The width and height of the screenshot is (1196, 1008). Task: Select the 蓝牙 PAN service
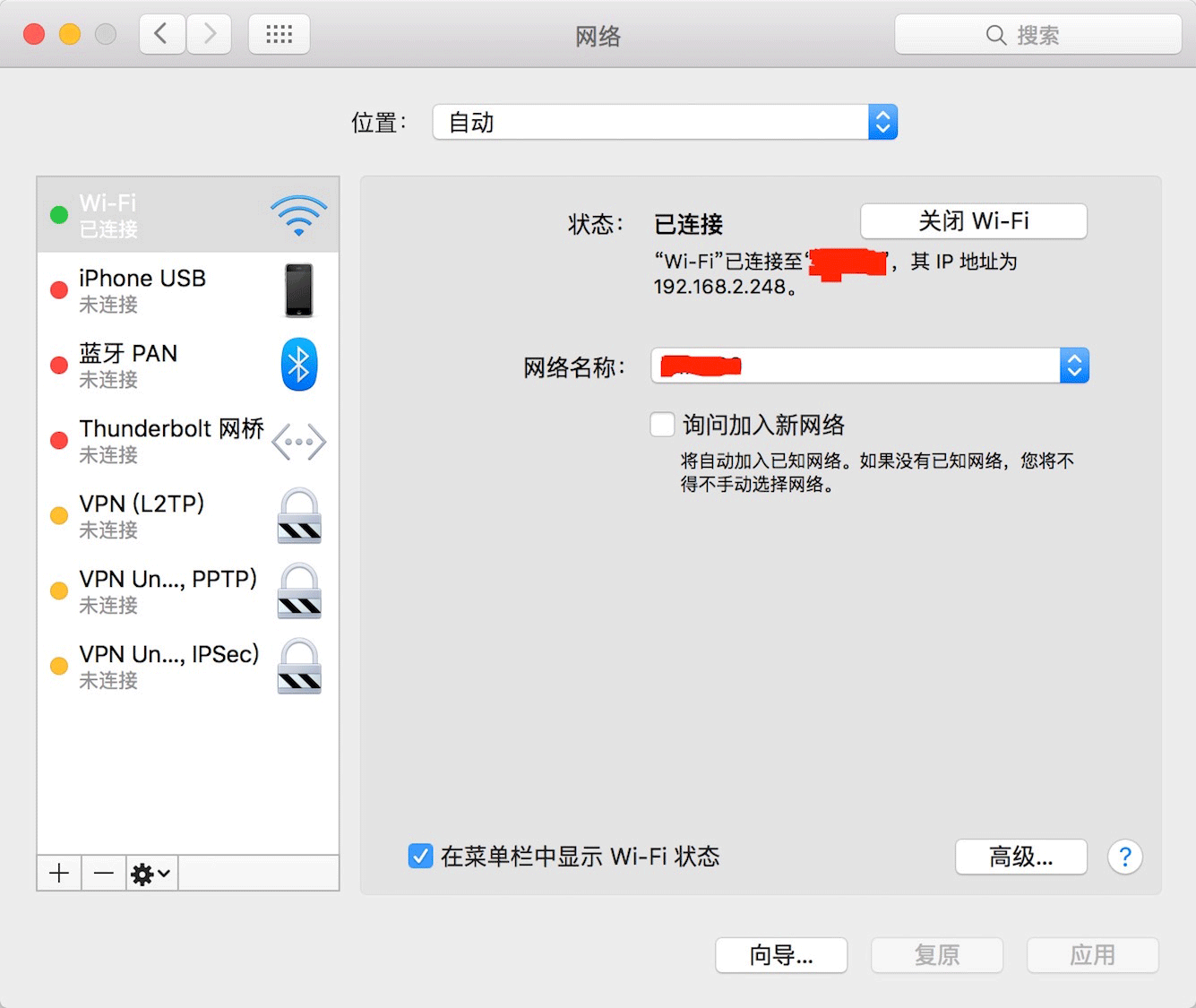pyautogui.click(x=188, y=366)
